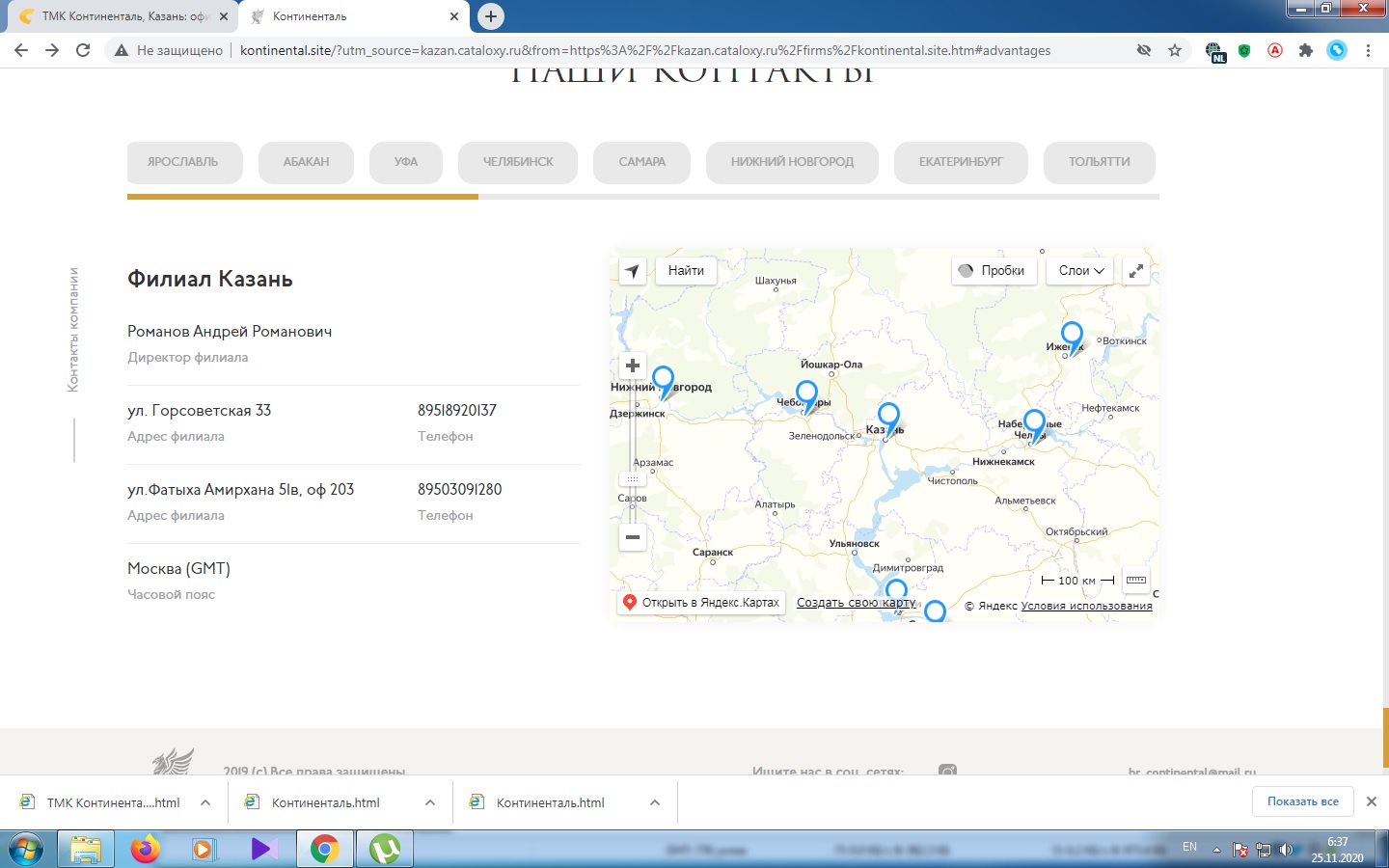Open the Chrome extensions puzzle icon
Viewport: 1389px width, 868px height.
[x=1306, y=50]
